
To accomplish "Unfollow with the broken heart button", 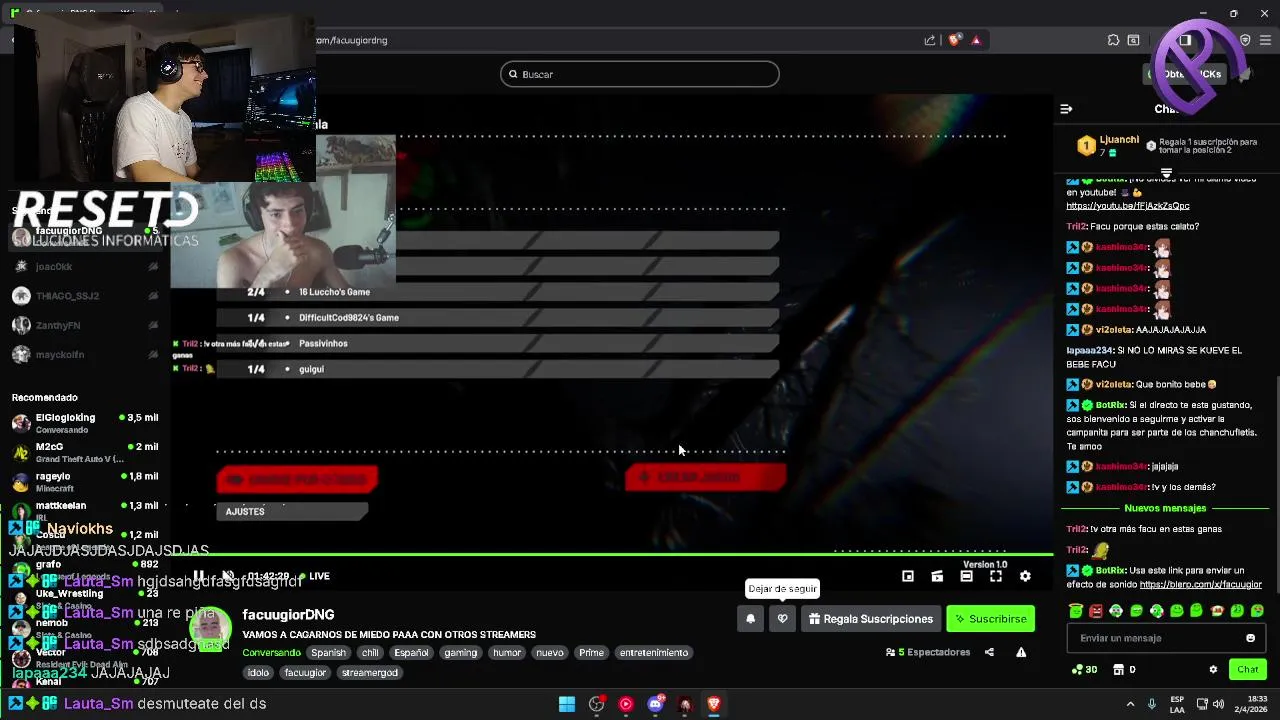I will [783, 619].
